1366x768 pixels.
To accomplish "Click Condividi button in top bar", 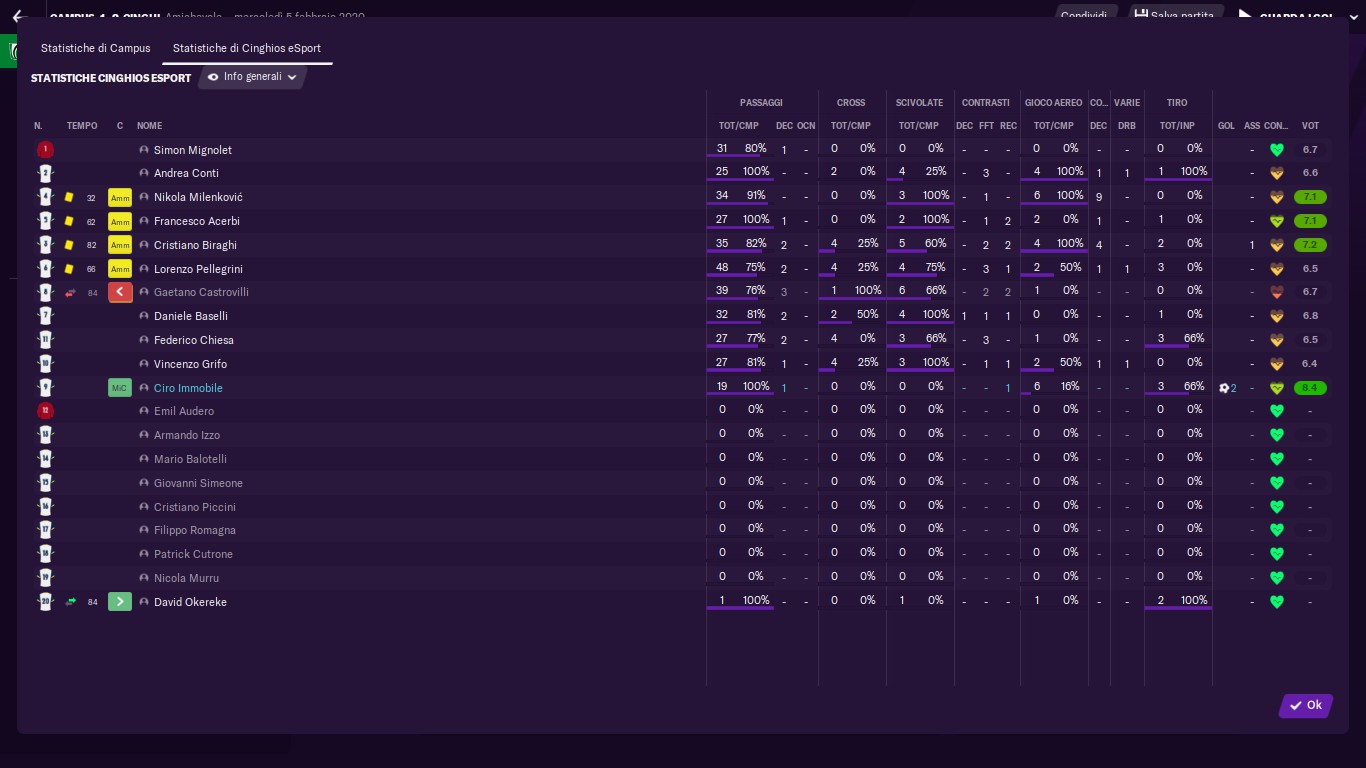I will point(1084,15).
